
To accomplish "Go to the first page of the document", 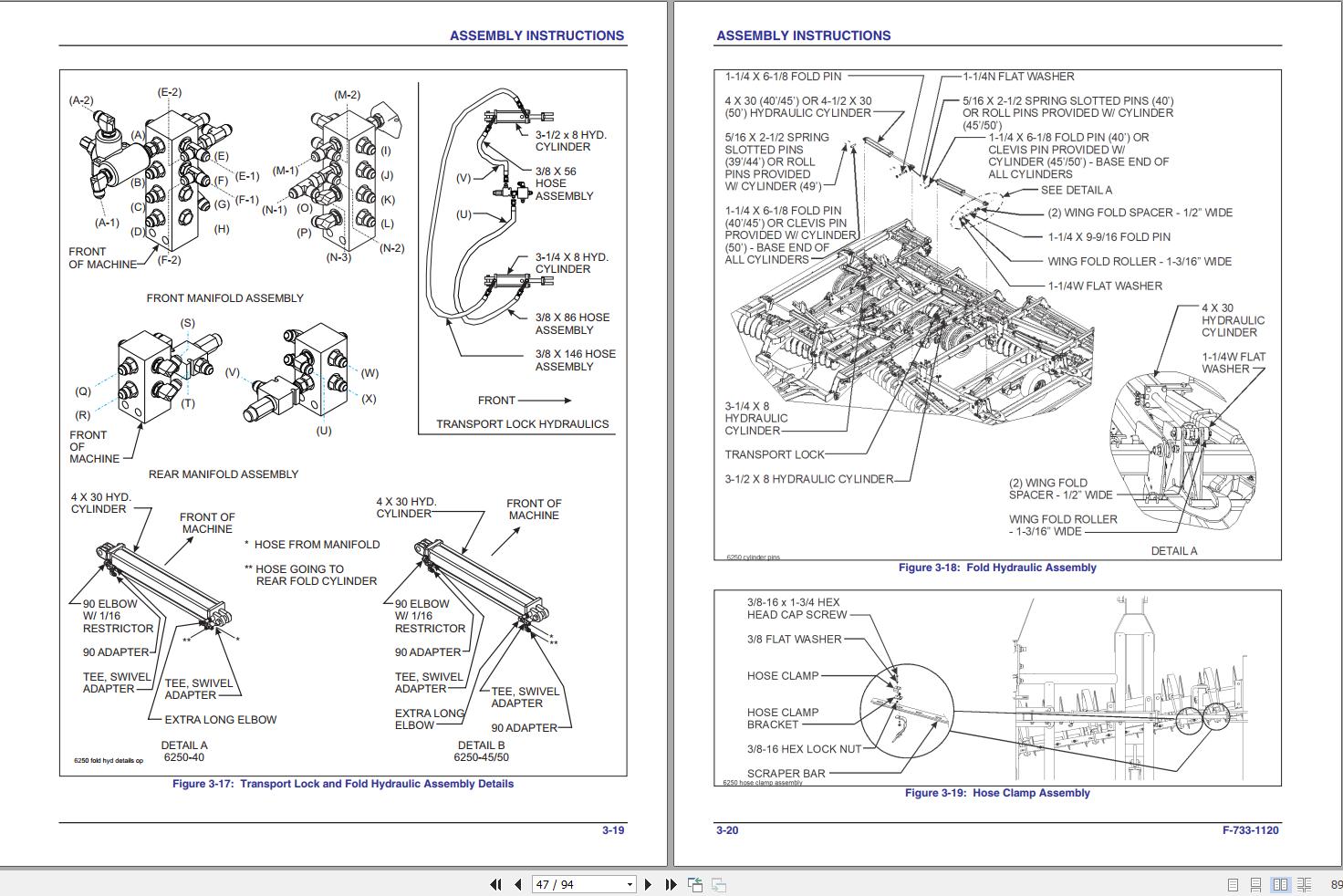I will tap(496, 884).
